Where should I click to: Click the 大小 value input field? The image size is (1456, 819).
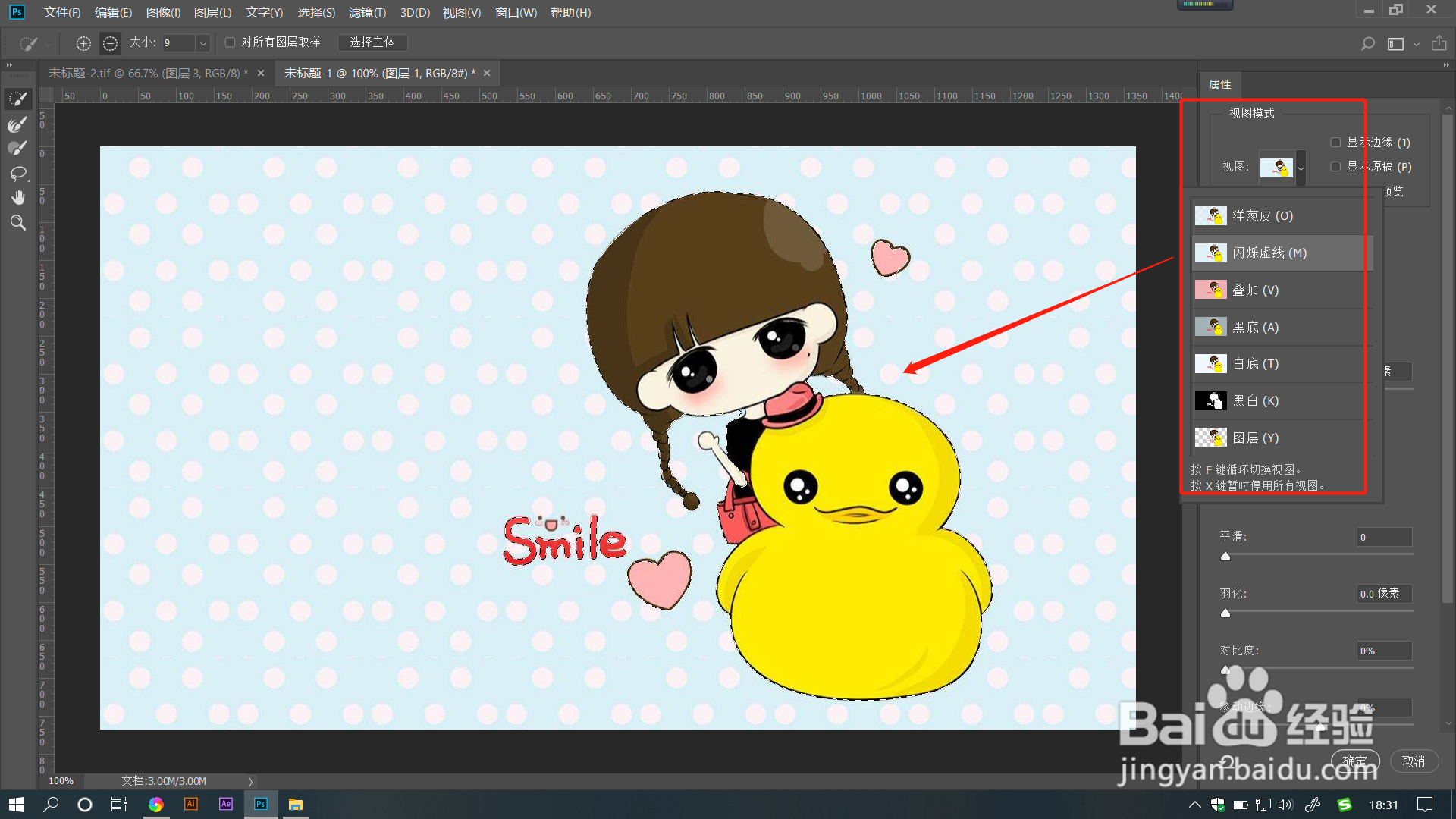click(x=179, y=43)
